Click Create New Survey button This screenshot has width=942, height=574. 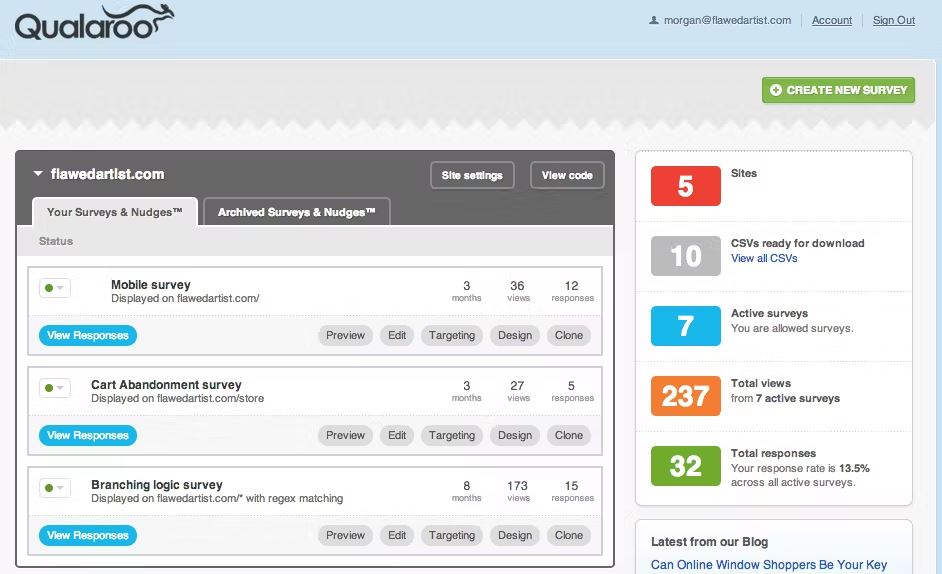pos(838,90)
